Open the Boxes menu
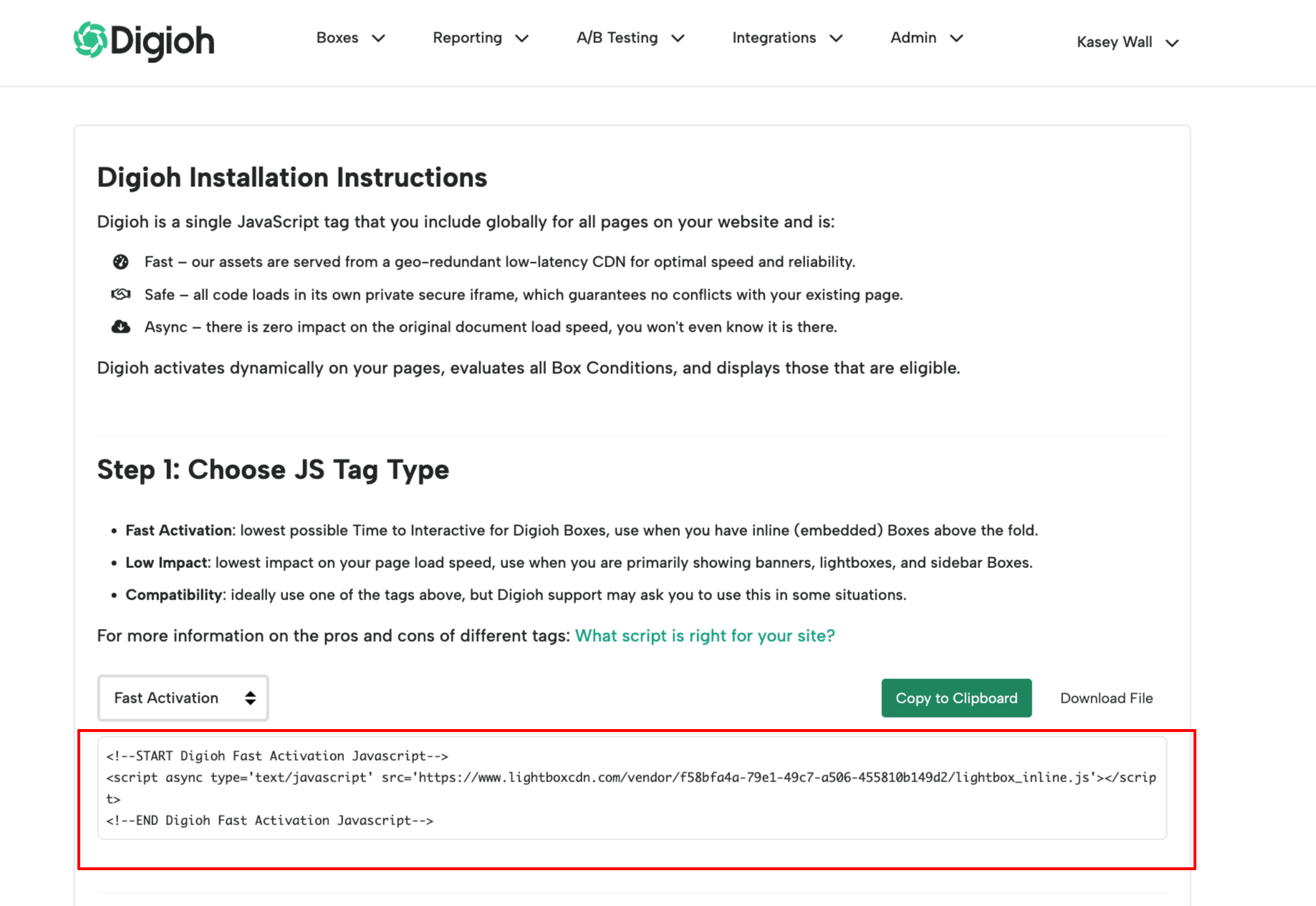 [x=350, y=38]
